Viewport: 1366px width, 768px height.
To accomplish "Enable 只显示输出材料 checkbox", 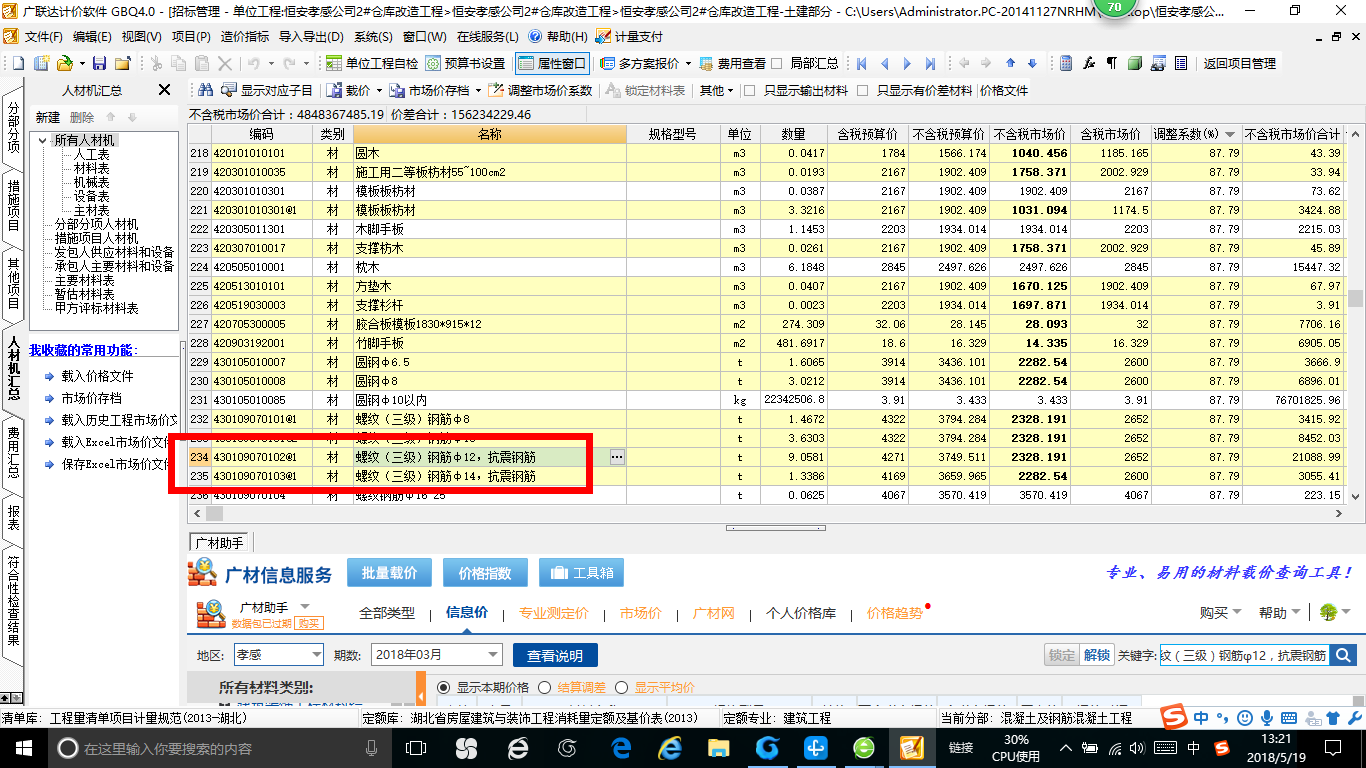I will point(749,90).
